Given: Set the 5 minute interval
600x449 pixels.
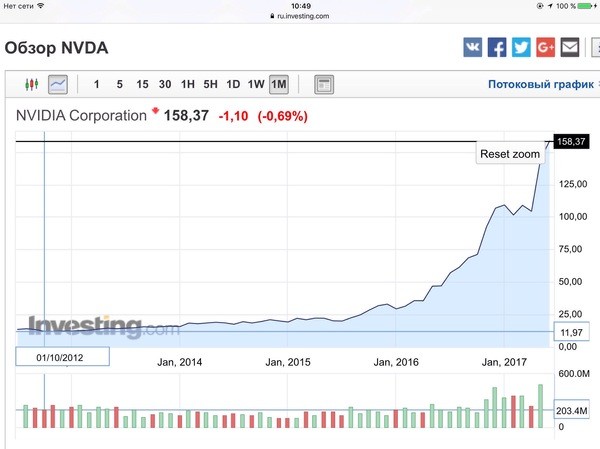Looking at the screenshot, I should point(119,84).
